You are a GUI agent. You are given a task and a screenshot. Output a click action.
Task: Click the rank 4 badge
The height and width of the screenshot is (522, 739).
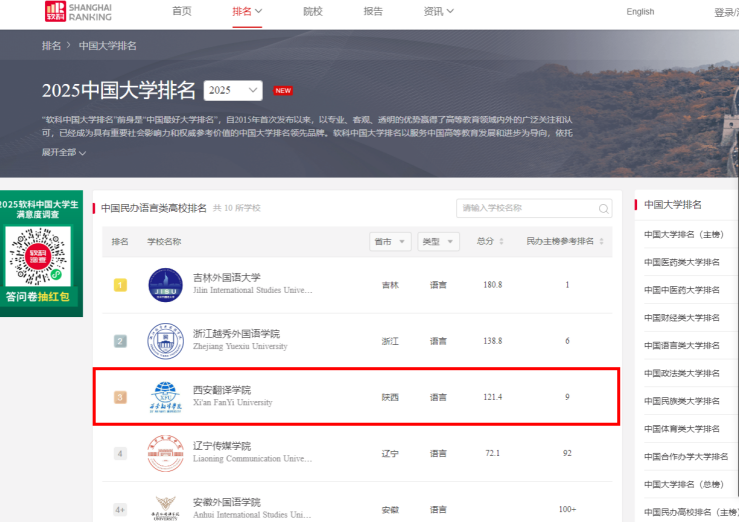tap(120, 453)
